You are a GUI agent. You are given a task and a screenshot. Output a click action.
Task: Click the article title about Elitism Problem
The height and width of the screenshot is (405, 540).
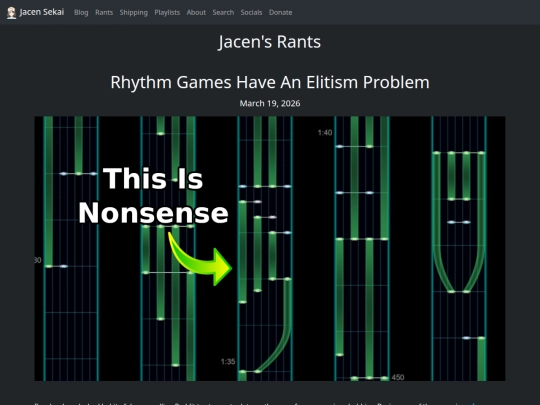click(270, 82)
